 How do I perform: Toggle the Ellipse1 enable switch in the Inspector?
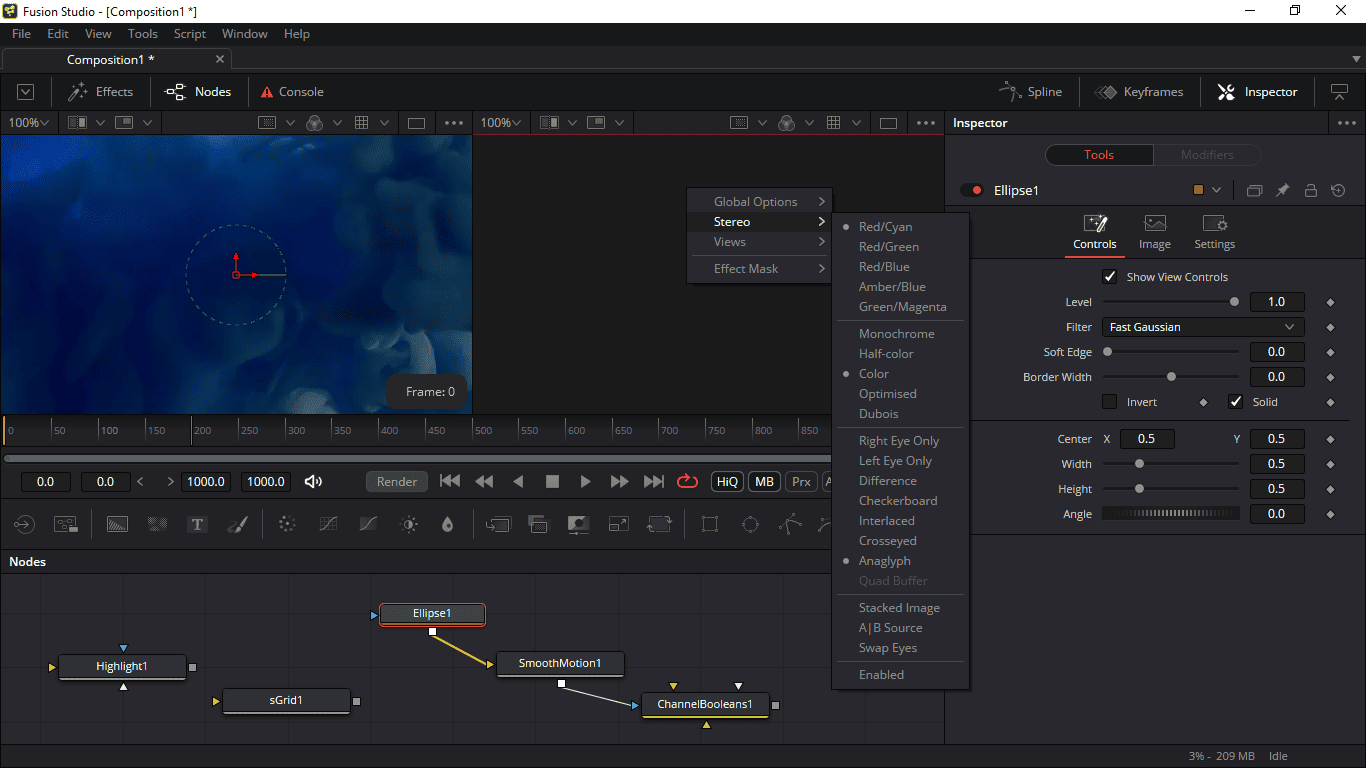[972, 190]
